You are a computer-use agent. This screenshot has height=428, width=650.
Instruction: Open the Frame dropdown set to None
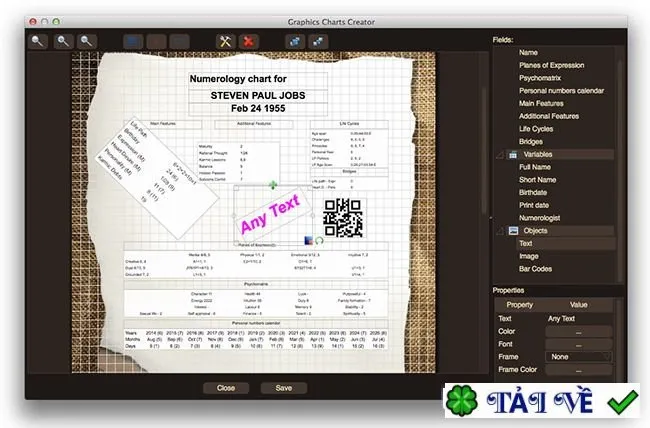578,357
